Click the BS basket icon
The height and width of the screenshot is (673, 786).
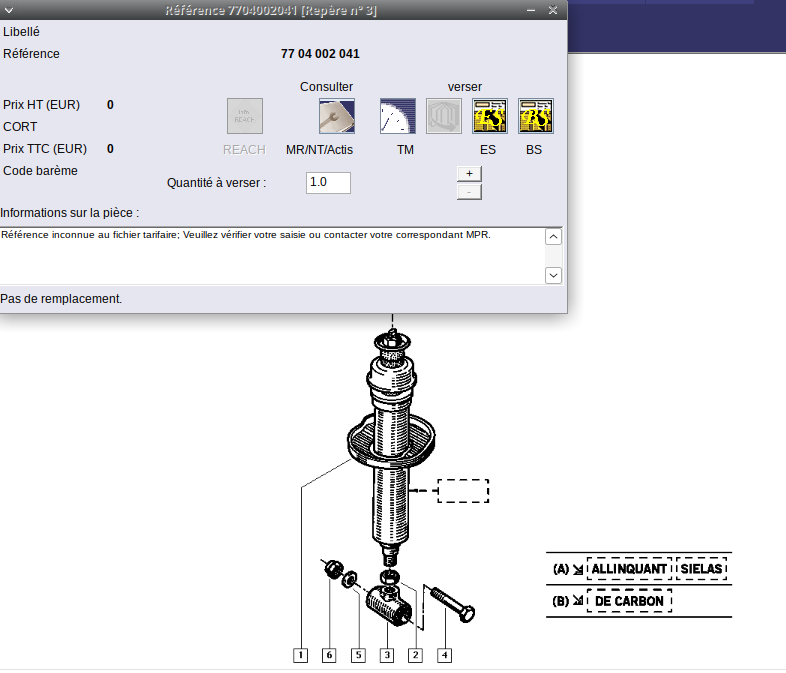(536, 116)
